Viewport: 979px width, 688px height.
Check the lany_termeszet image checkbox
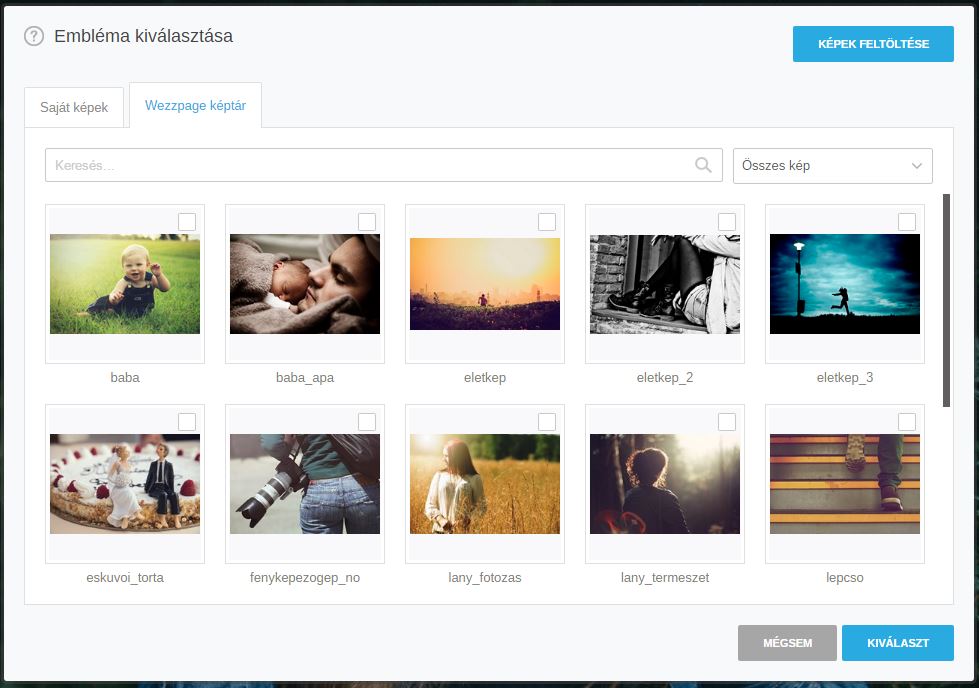tap(726, 421)
